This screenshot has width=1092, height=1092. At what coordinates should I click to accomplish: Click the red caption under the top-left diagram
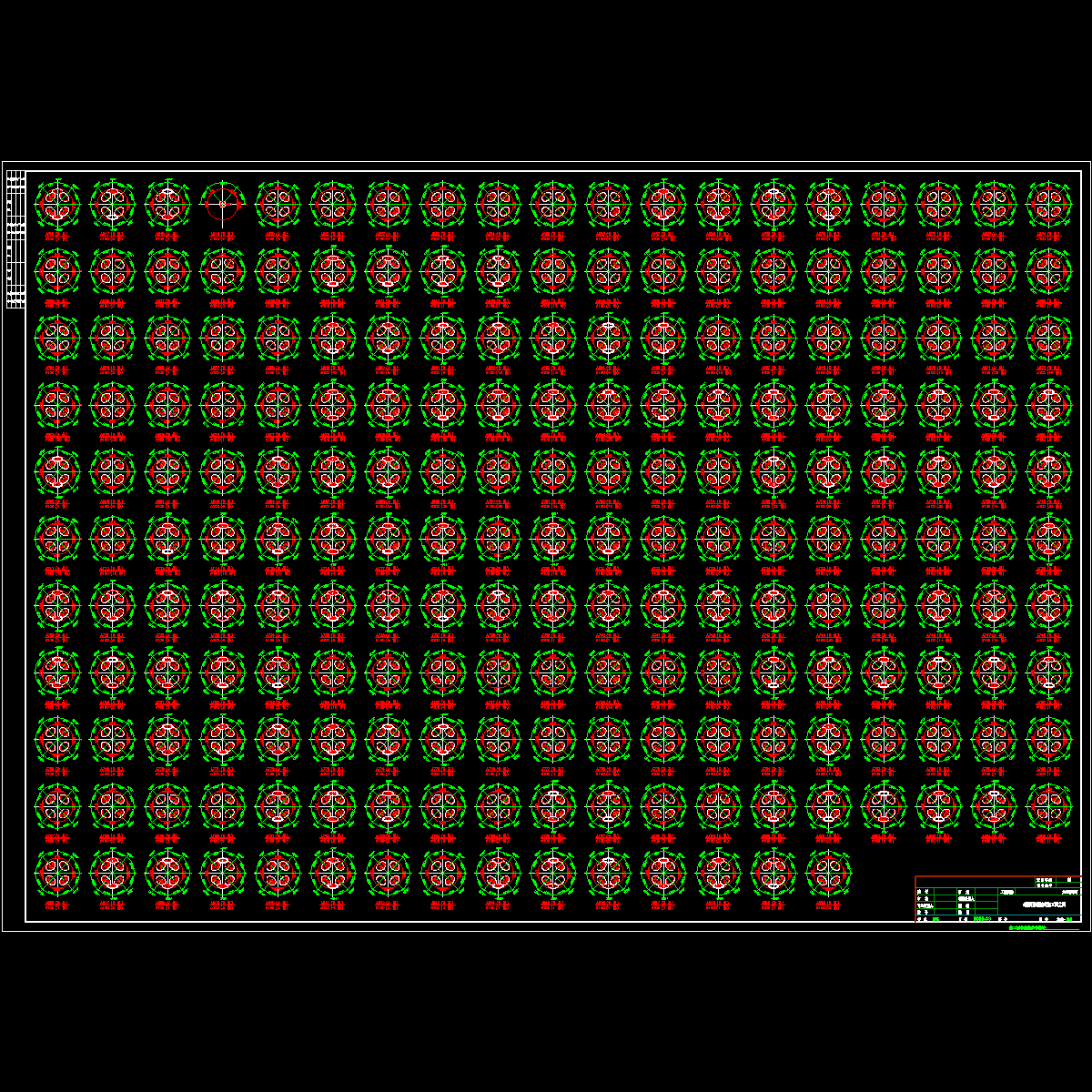point(57,237)
